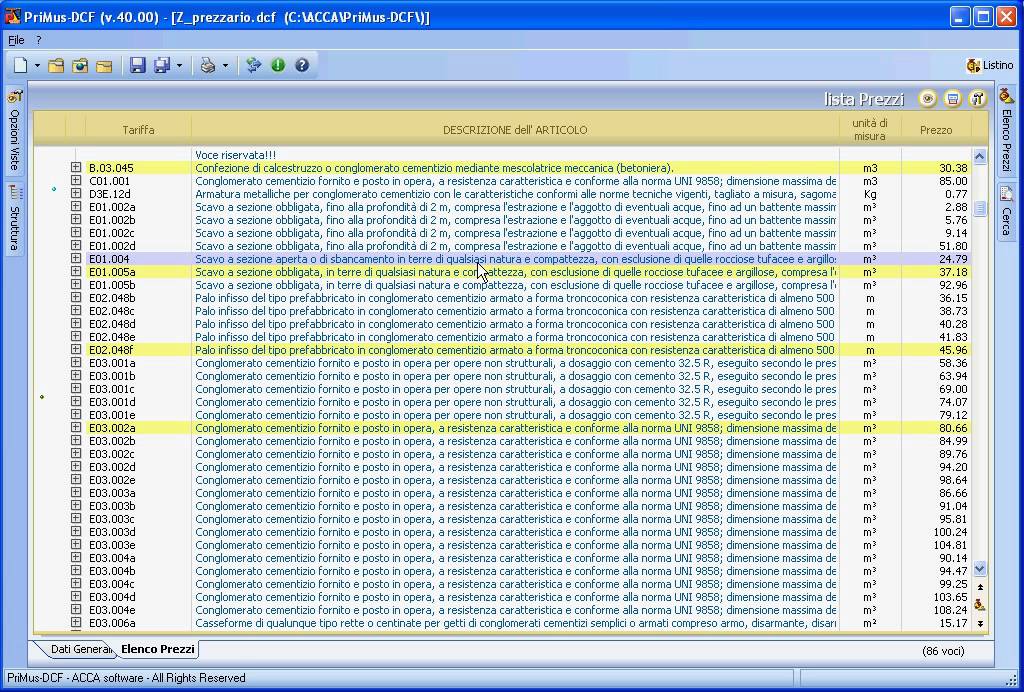Click the DESCRIZIONE dell' ARTICOLO column header

pos(515,130)
